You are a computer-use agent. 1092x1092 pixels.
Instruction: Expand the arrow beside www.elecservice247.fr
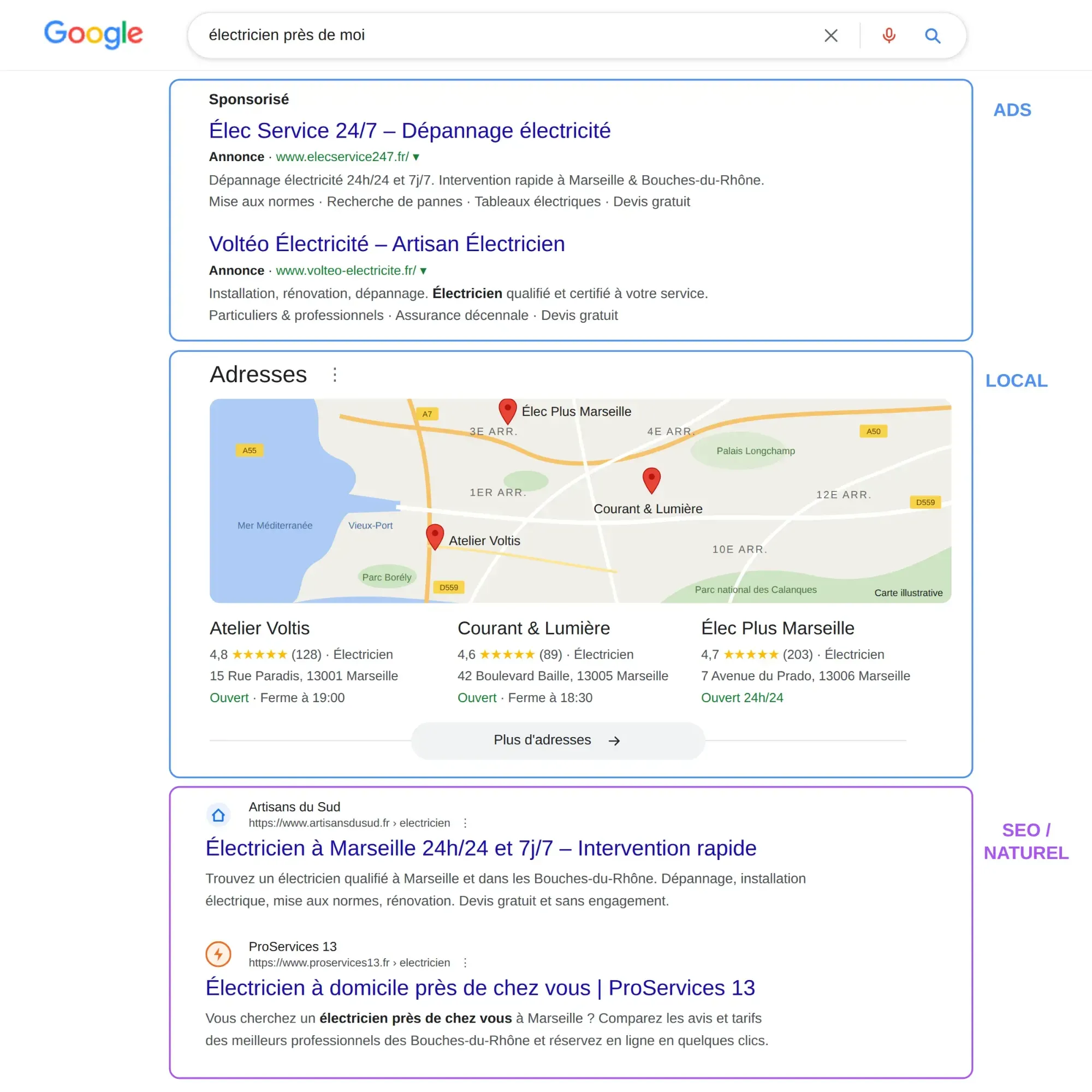(x=416, y=157)
